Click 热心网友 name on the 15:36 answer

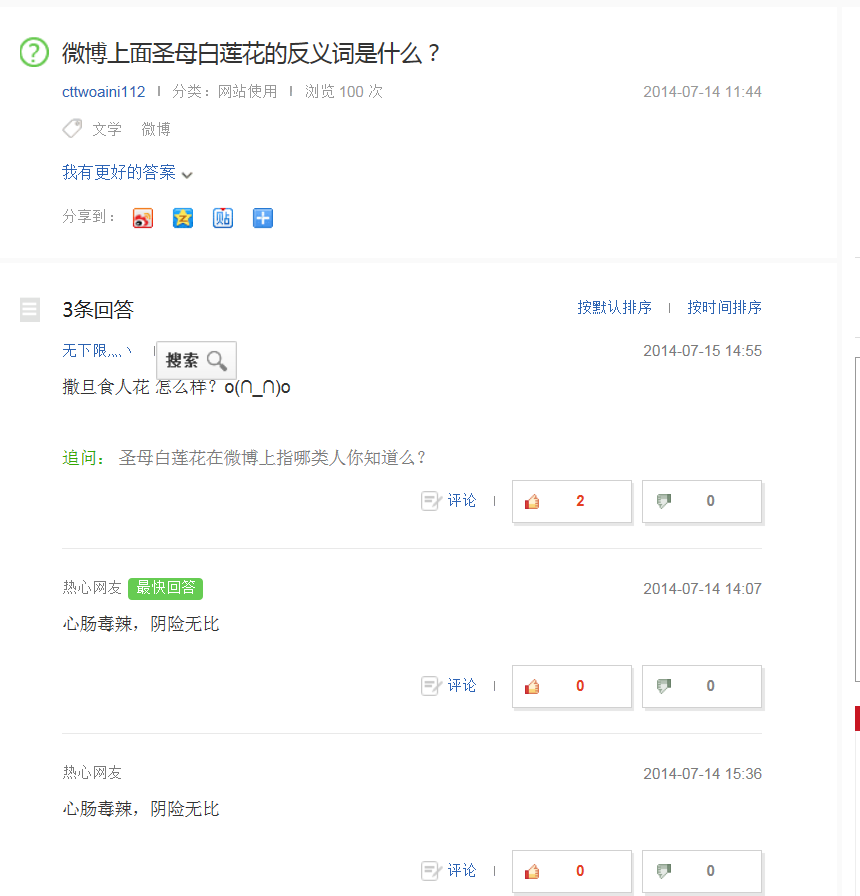tap(92, 773)
